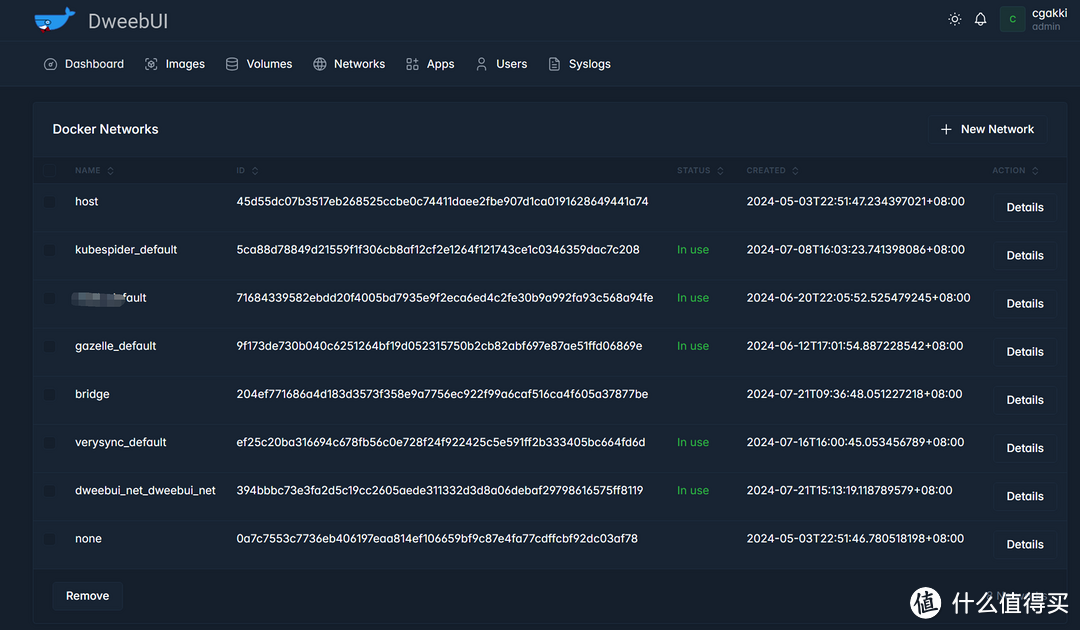Open Details for the bridge network
Image resolution: width=1080 pixels, height=630 pixels.
1025,400
